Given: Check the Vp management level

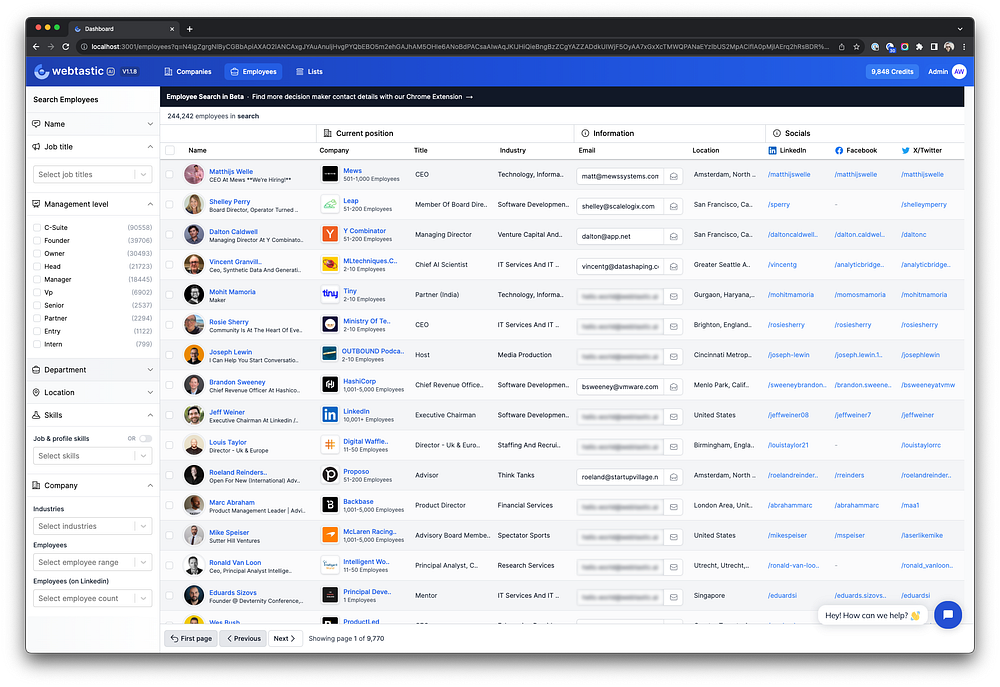Looking at the screenshot, I should pos(37,292).
